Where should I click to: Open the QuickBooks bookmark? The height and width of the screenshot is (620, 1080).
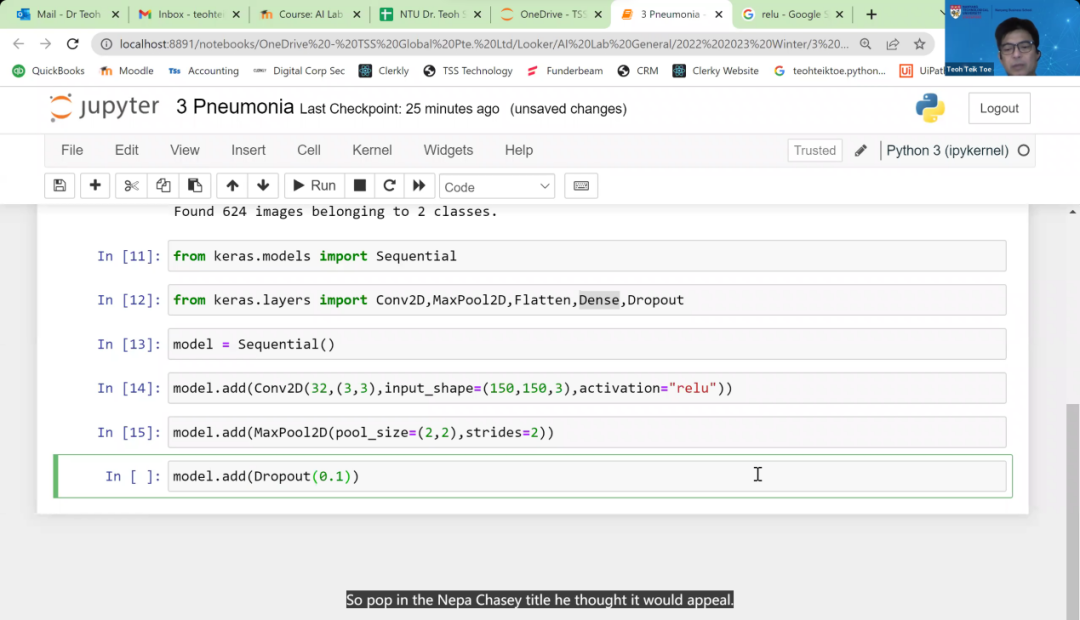tap(49, 71)
